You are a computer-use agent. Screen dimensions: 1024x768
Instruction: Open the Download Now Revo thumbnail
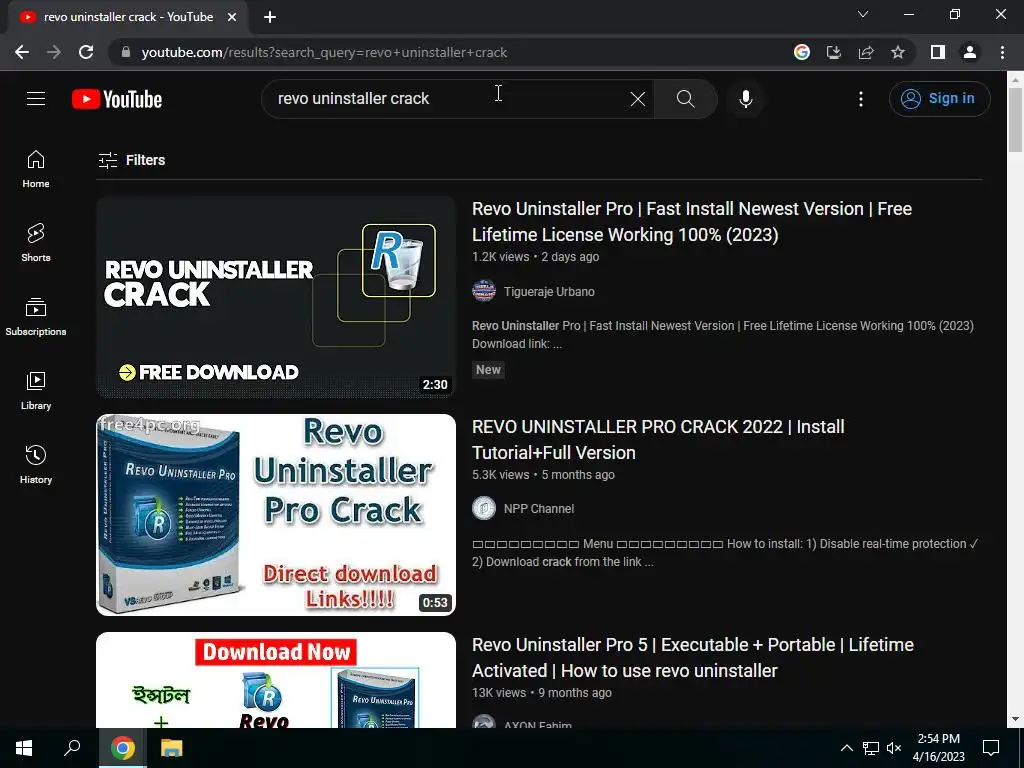click(276, 680)
